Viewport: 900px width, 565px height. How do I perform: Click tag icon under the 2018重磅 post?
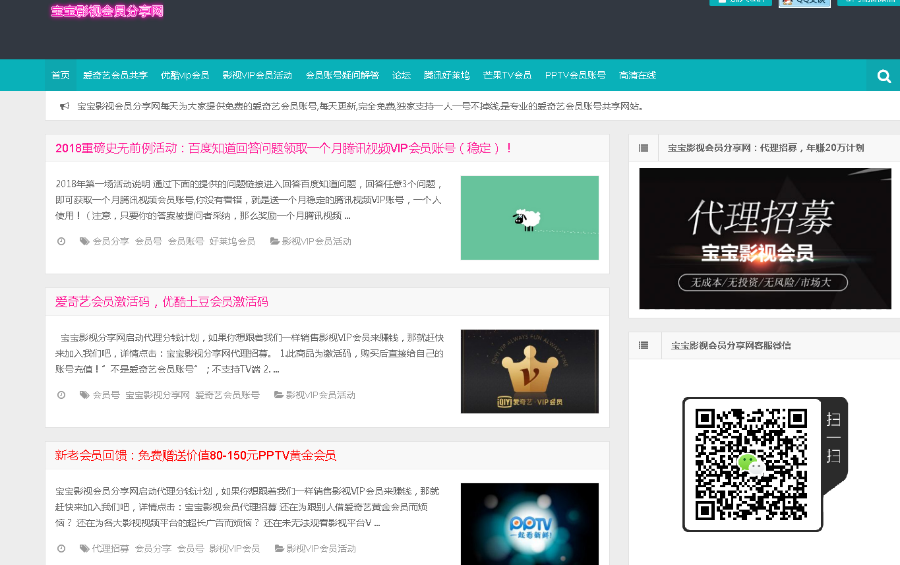[84, 241]
